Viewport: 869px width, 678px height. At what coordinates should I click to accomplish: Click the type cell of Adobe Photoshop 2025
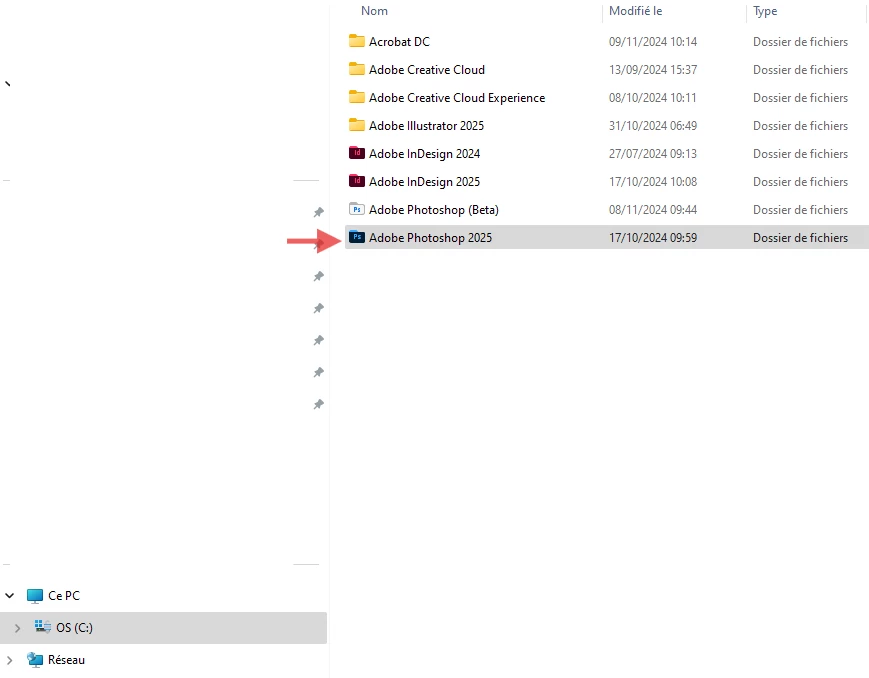(800, 237)
